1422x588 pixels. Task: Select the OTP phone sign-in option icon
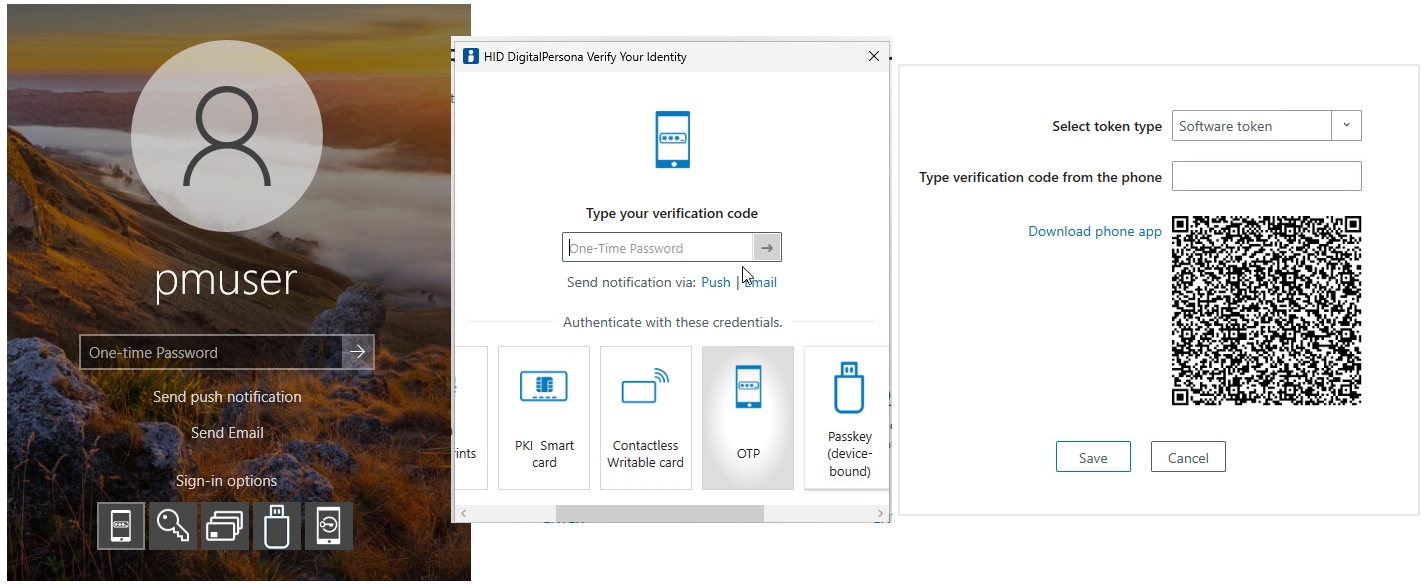click(x=121, y=526)
